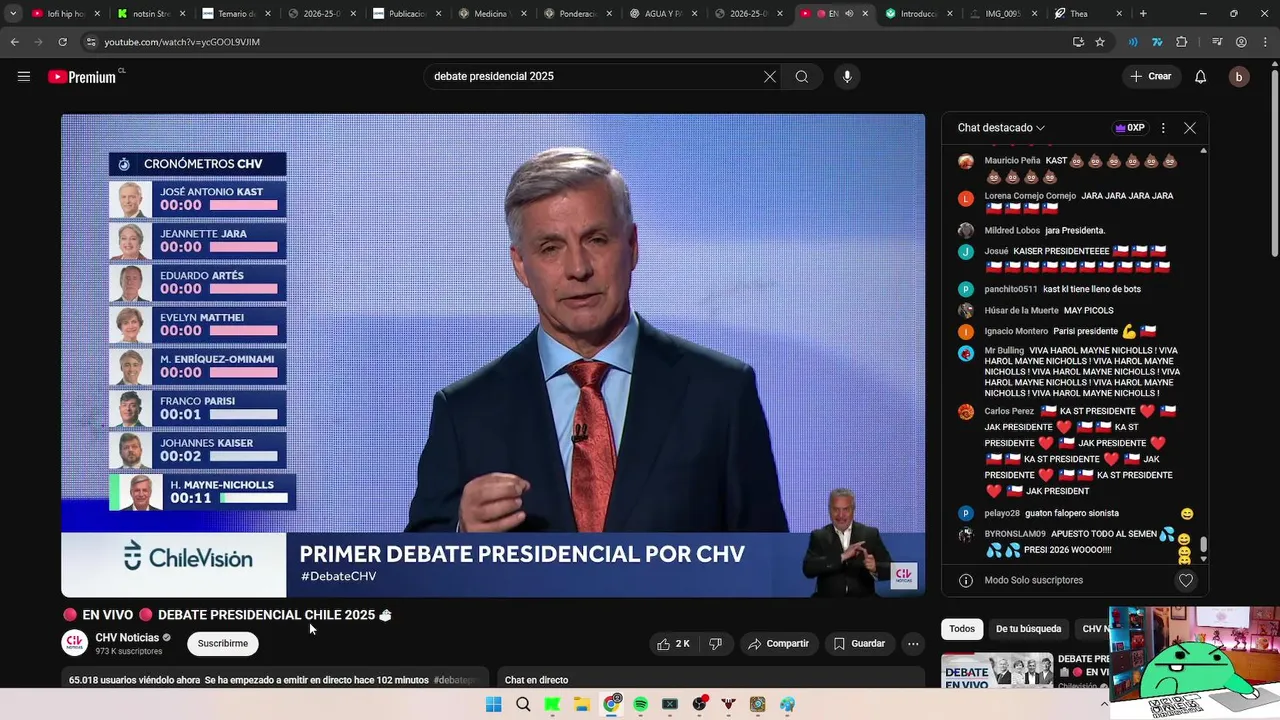Viewport: 1280px width, 720px height.
Task: Click Mauricio Peña chat username
Action: click(x=1012, y=161)
